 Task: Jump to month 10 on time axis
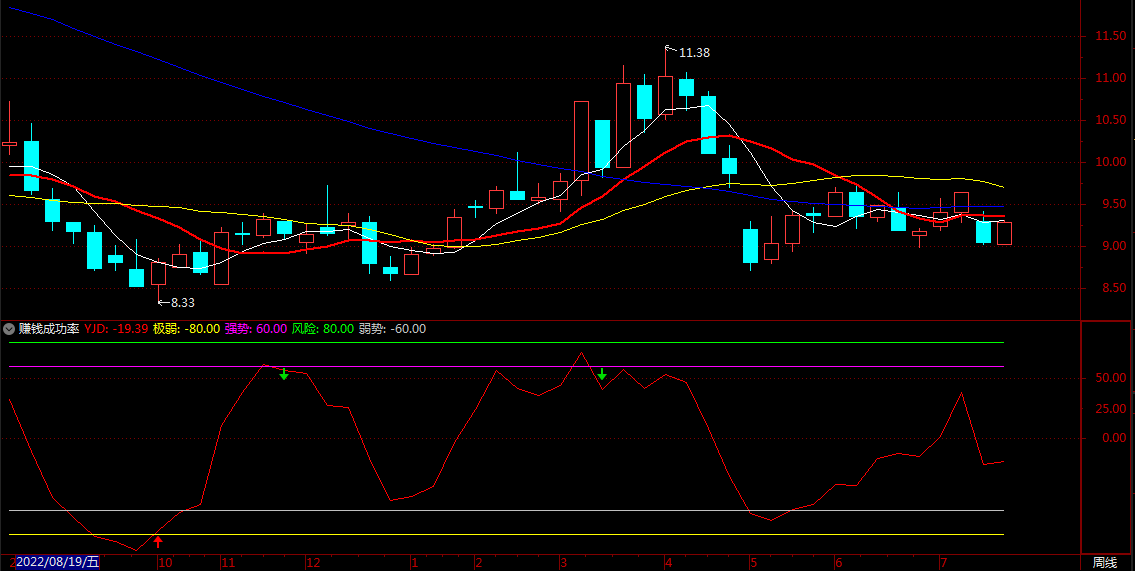pos(166,563)
